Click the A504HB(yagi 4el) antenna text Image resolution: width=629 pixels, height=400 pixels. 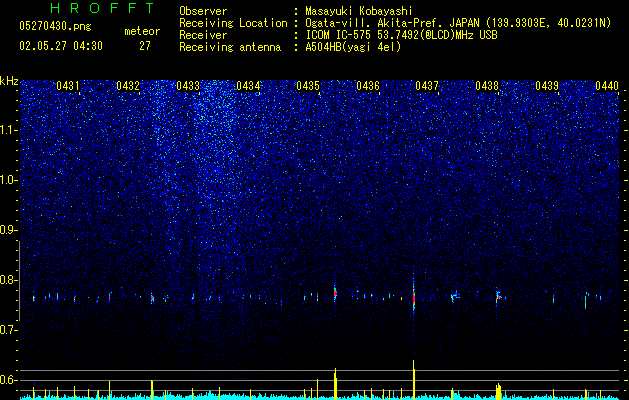tap(353, 47)
